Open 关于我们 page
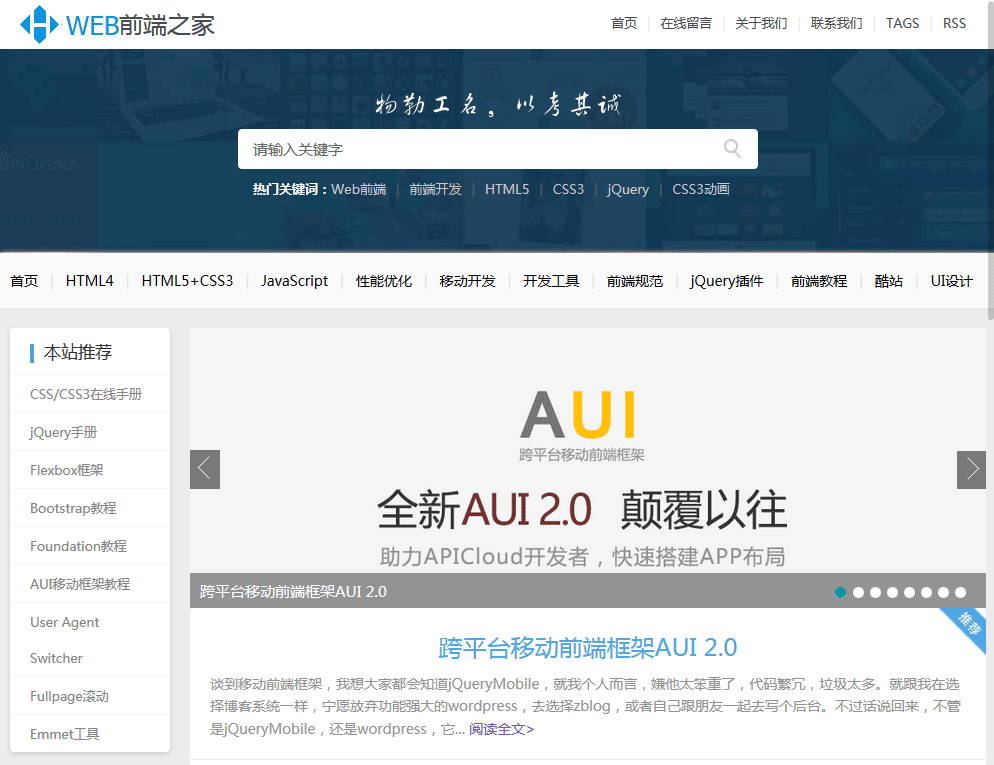 [x=761, y=23]
